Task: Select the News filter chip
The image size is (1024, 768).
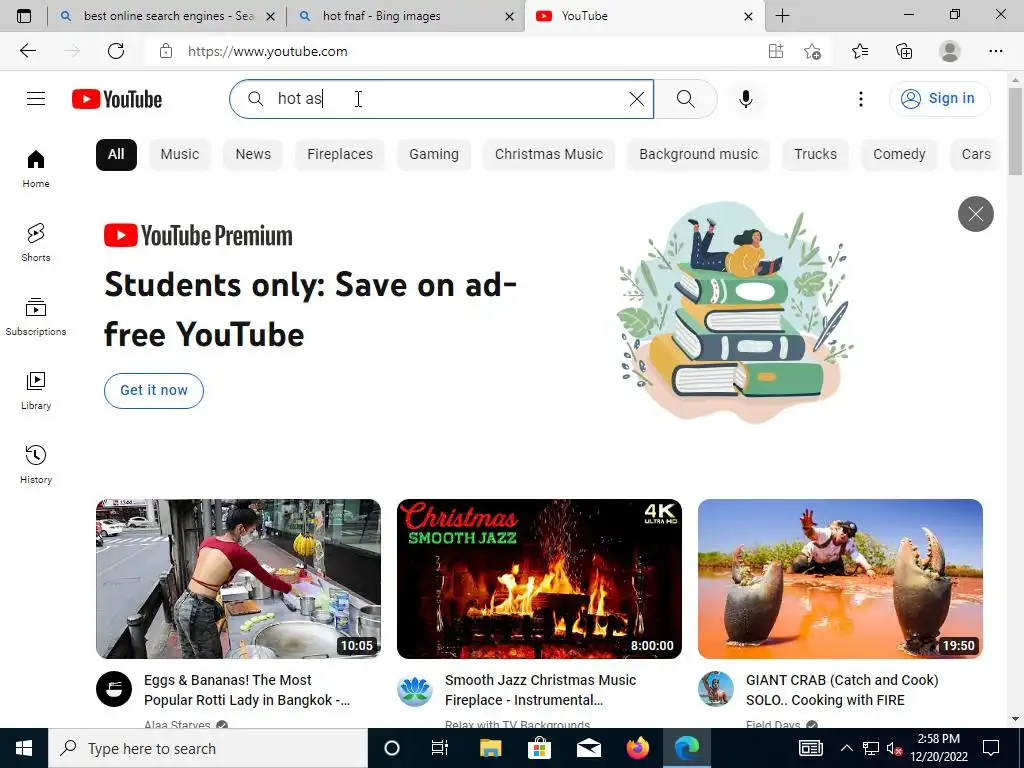Action: [253, 155]
